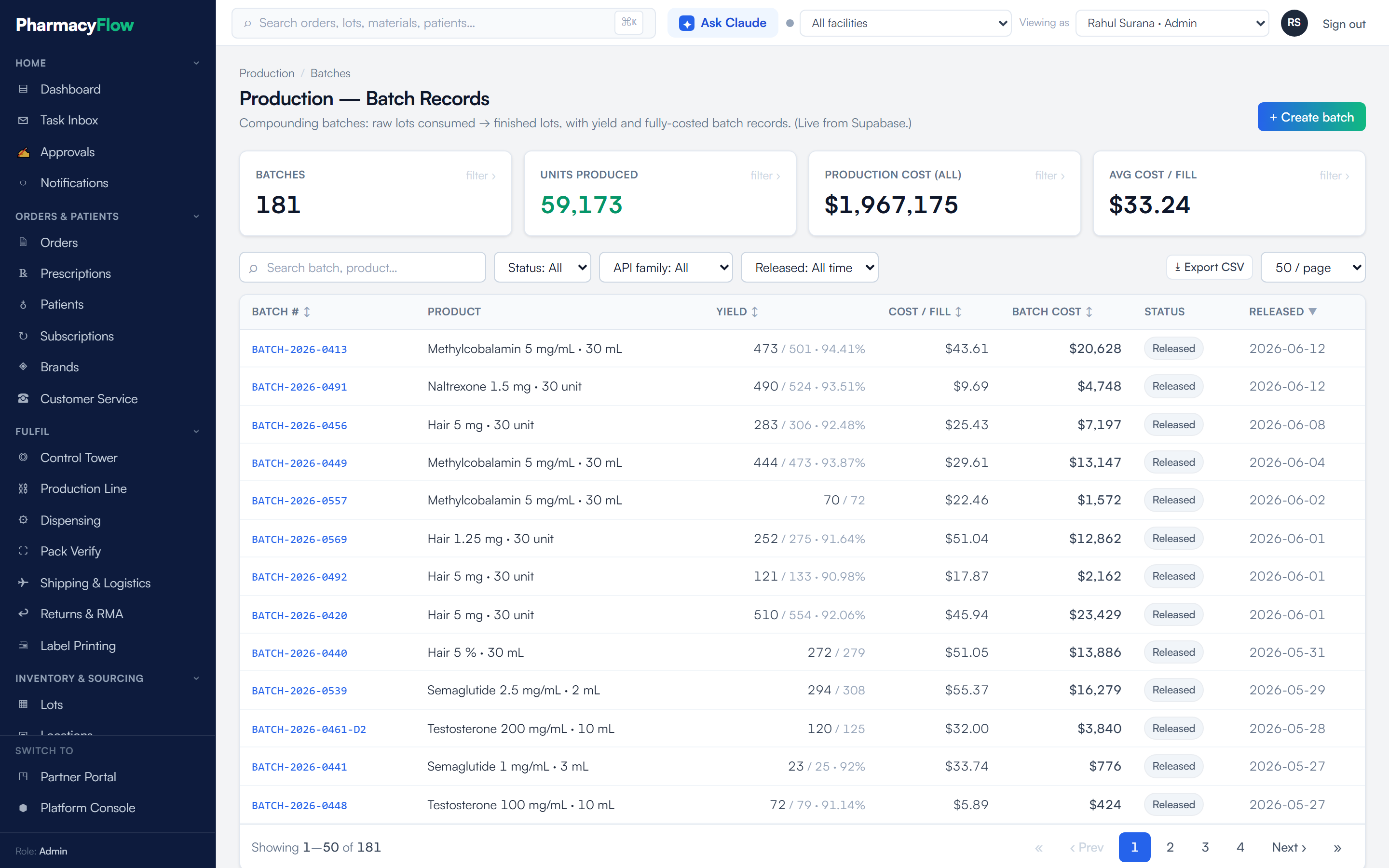Image resolution: width=1389 pixels, height=868 pixels.
Task: Open the Dashboard sidebar icon
Action: (23, 89)
